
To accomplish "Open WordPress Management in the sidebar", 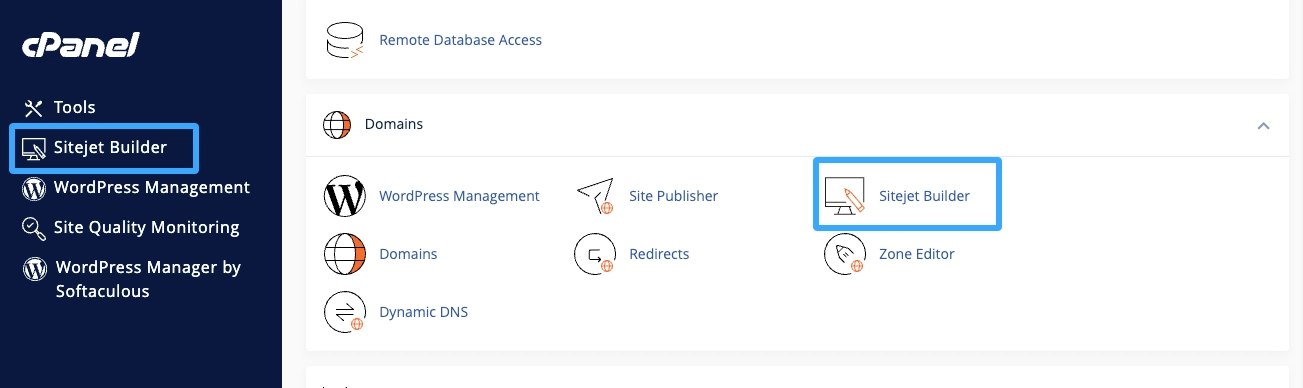I will click(152, 187).
